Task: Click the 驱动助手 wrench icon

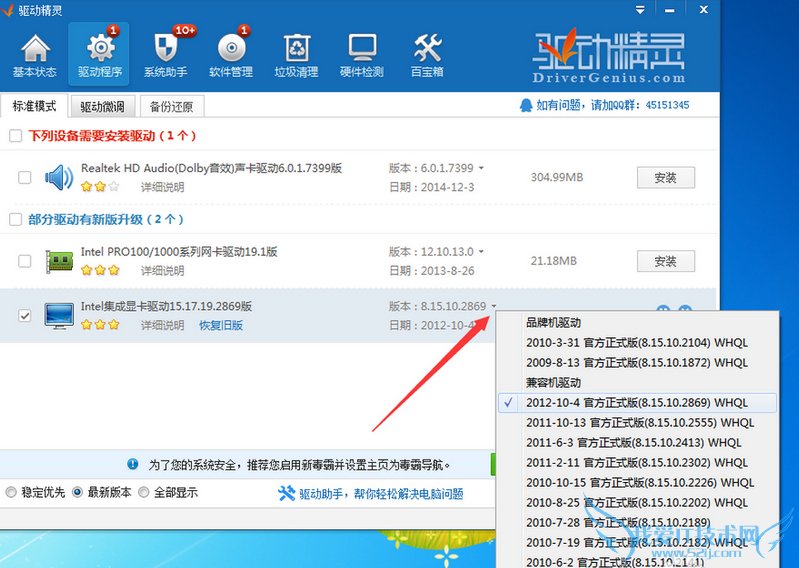Action: [x=286, y=493]
